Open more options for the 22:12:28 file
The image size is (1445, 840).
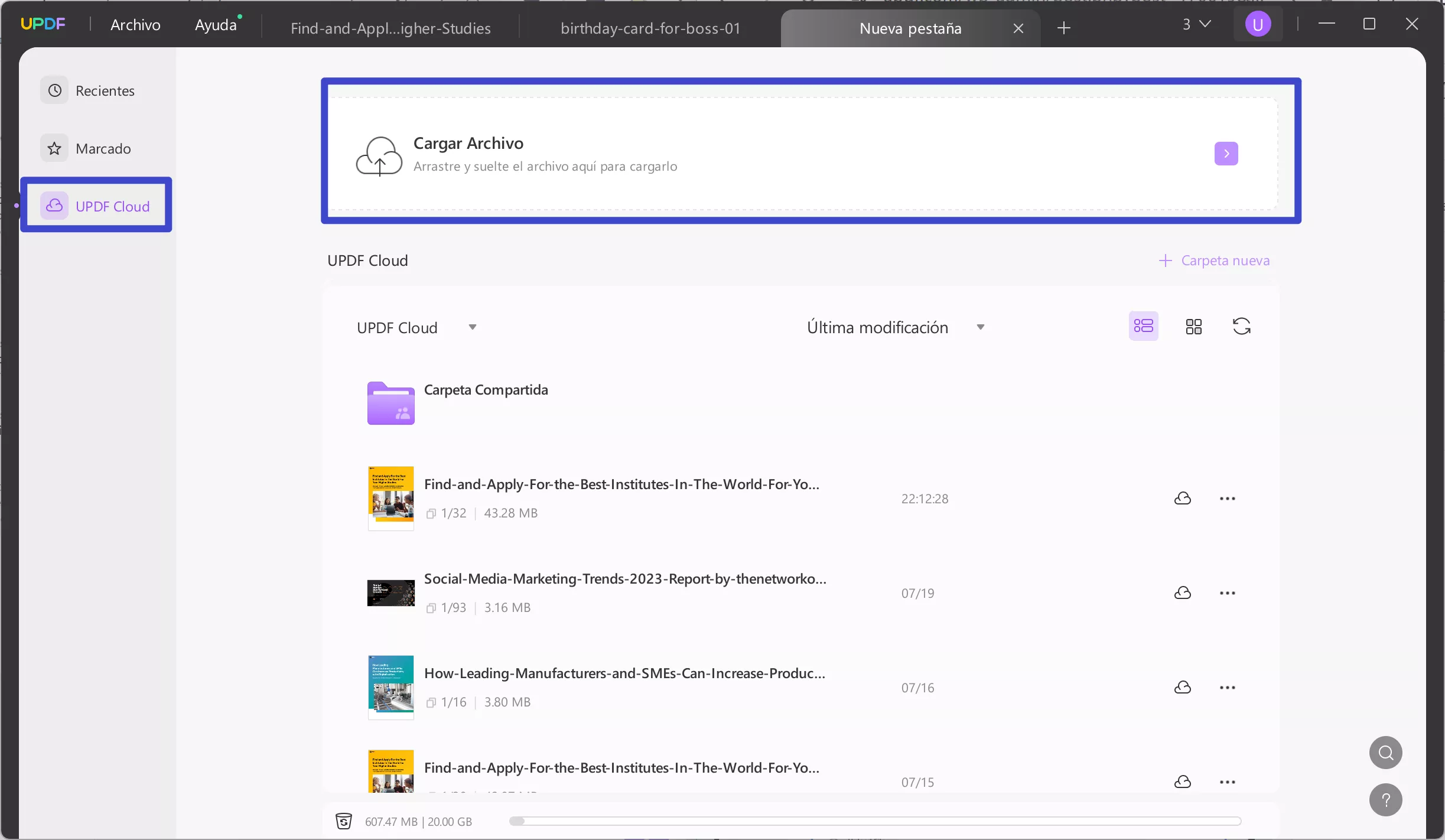pos(1228,499)
